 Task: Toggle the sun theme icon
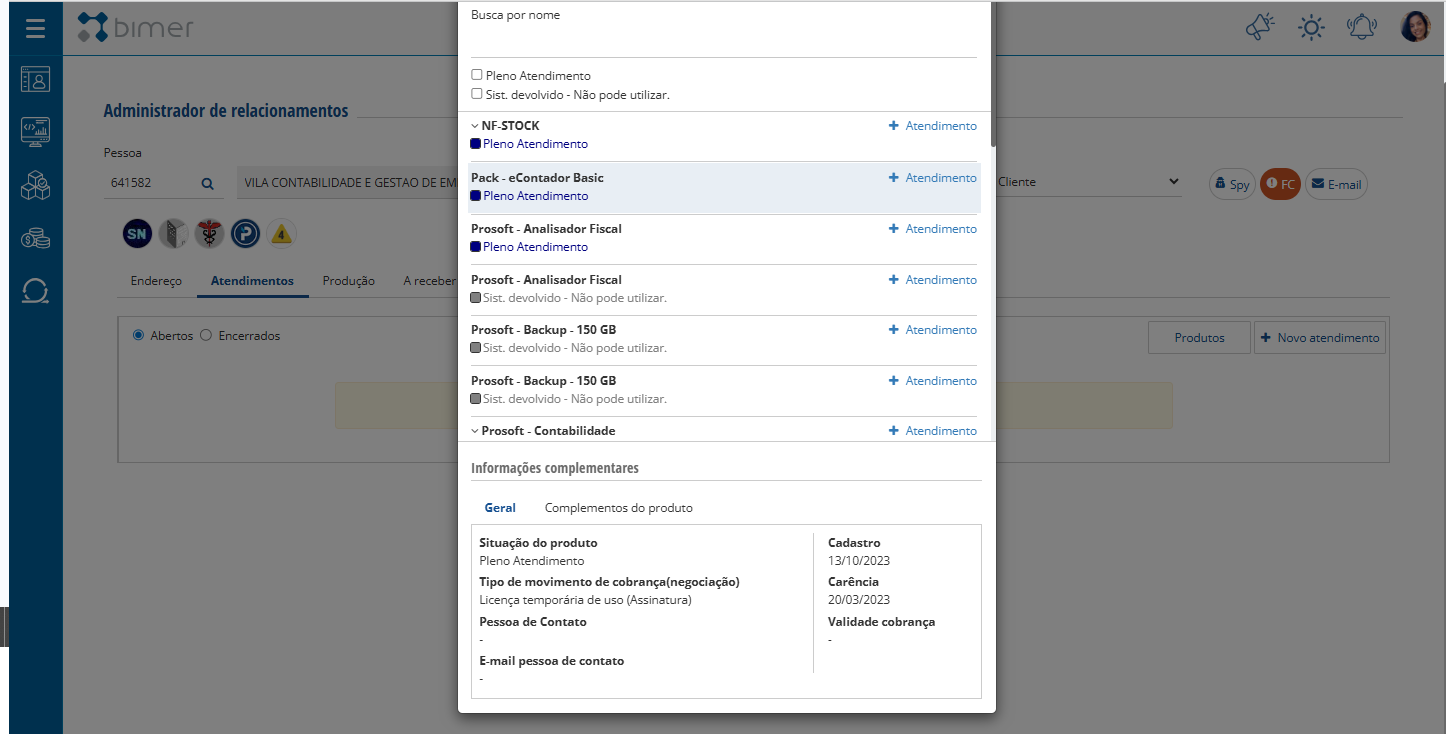(1311, 27)
